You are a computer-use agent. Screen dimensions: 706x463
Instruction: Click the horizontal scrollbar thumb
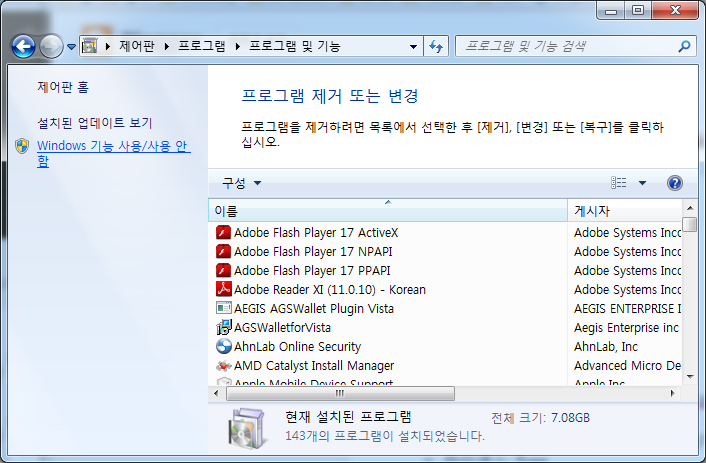click(340, 393)
